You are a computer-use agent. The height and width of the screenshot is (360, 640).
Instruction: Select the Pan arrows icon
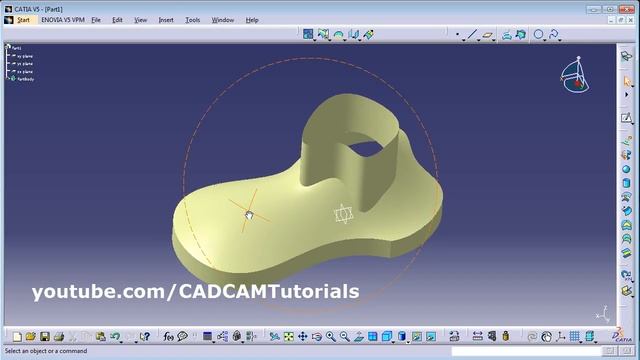tap(302, 337)
